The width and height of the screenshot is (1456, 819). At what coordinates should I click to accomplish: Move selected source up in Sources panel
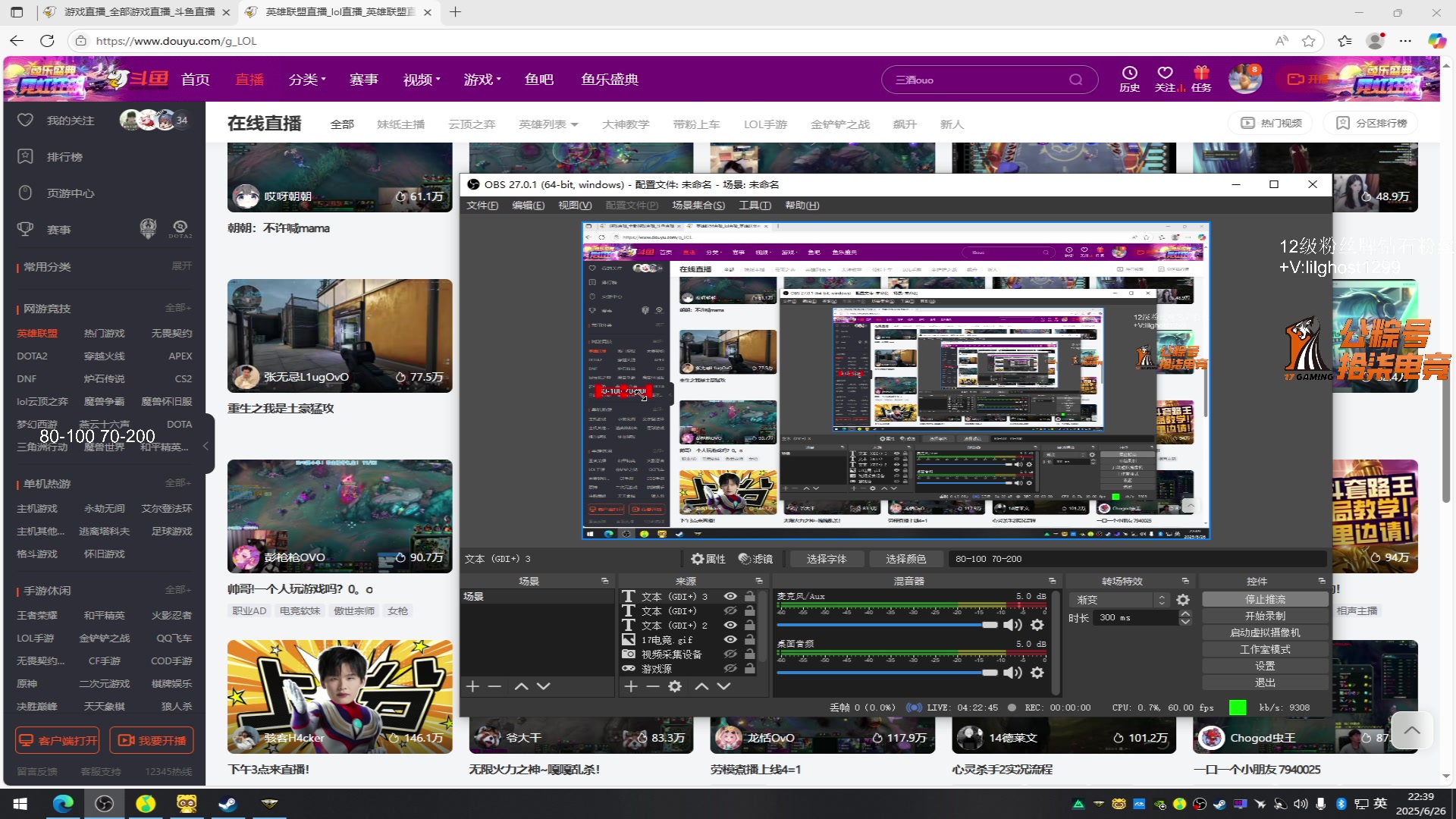coord(701,686)
